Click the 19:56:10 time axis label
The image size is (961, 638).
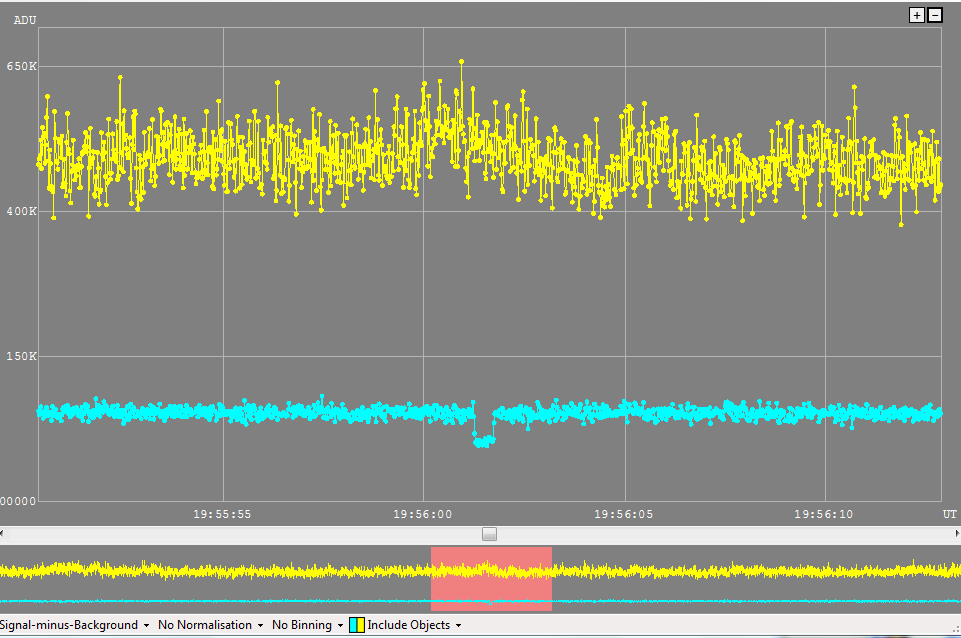click(825, 514)
